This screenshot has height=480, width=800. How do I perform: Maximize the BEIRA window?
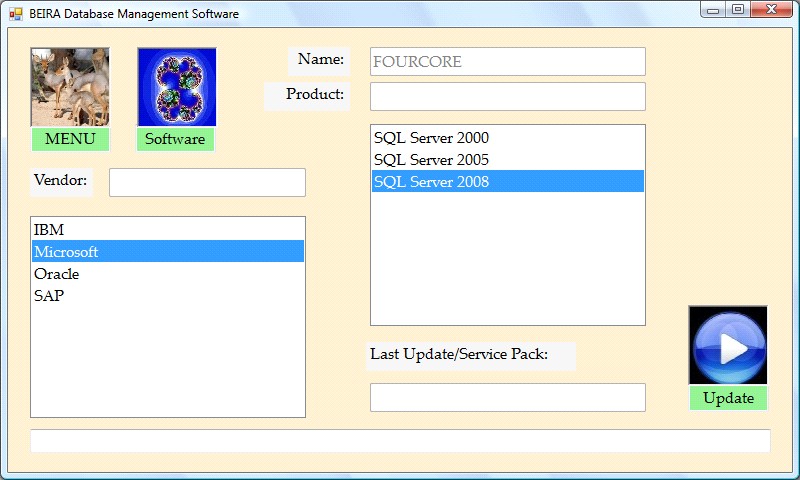[x=738, y=10]
